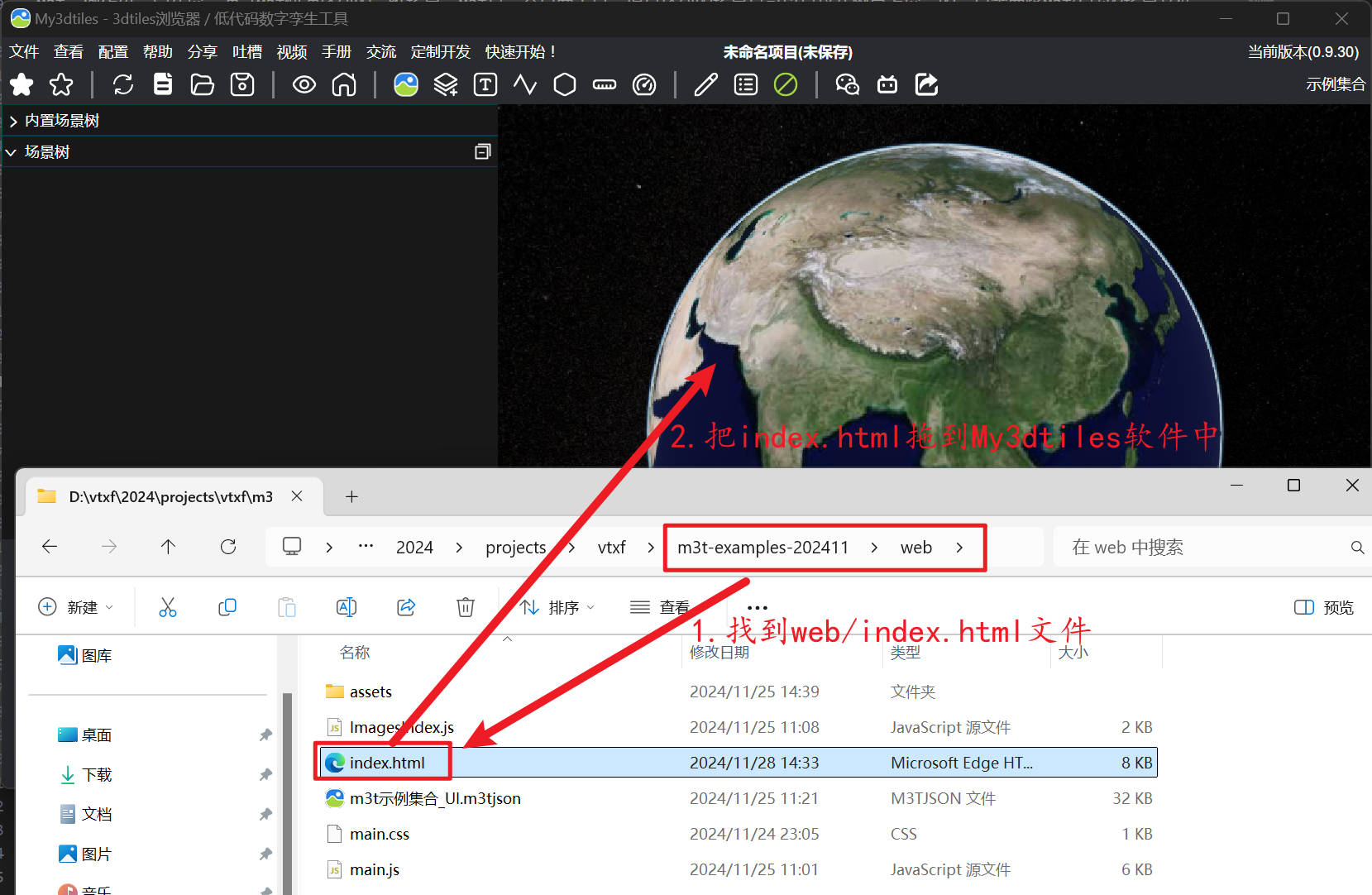Click the save disk icon in My3dtiles toolbar
The width and height of the screenshot is (1372, 895).
point(242,84)
